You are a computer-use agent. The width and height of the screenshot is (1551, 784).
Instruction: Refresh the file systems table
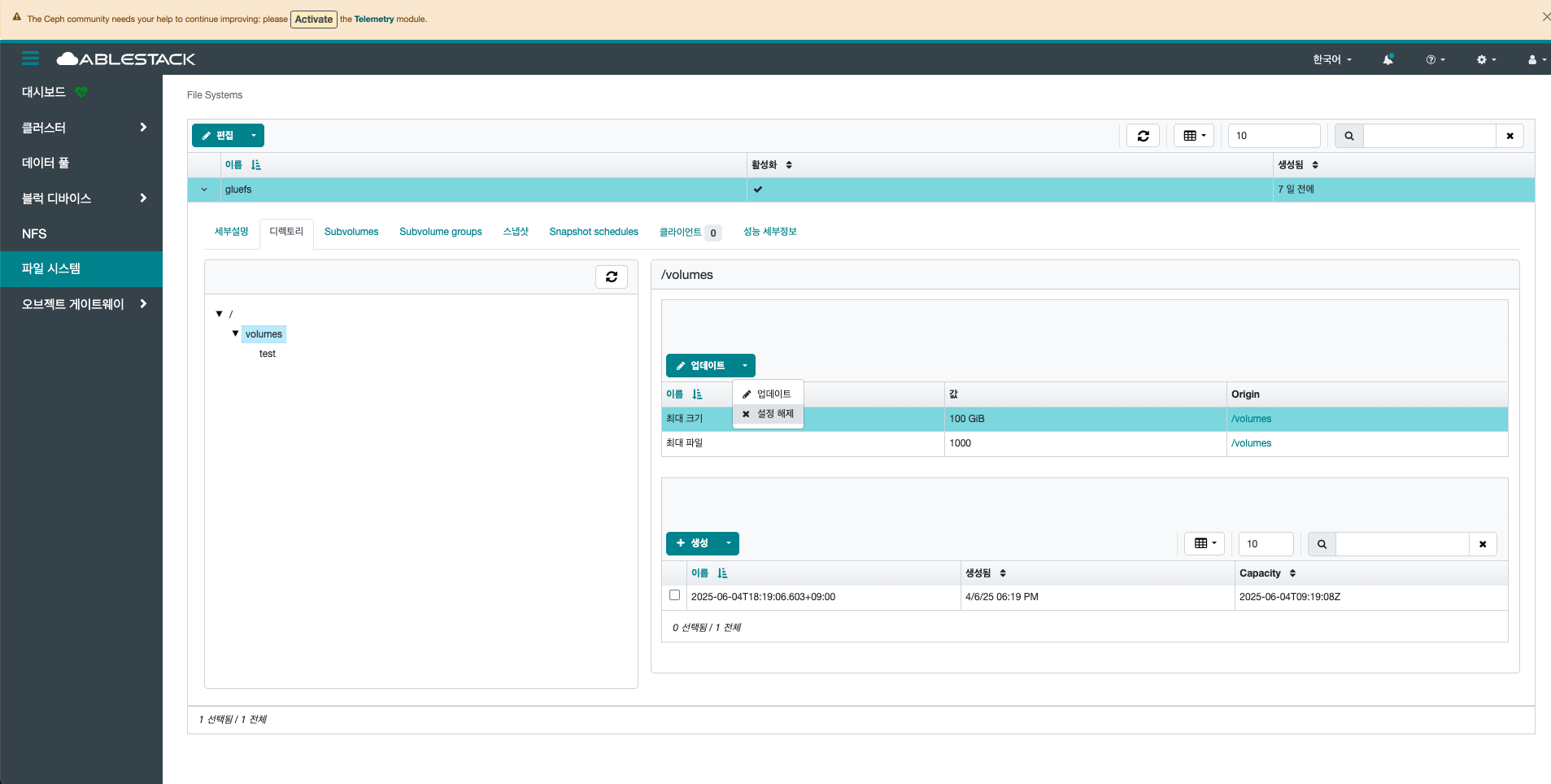(1143, 136)
